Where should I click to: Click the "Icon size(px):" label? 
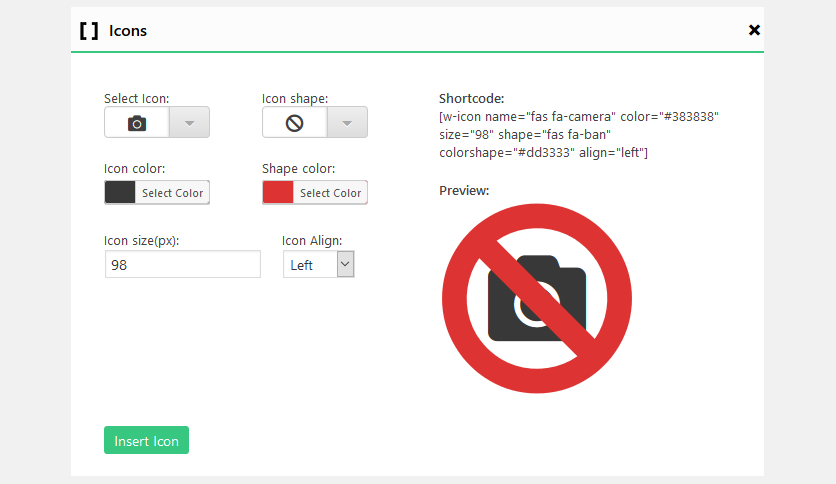tap(142, 241)
